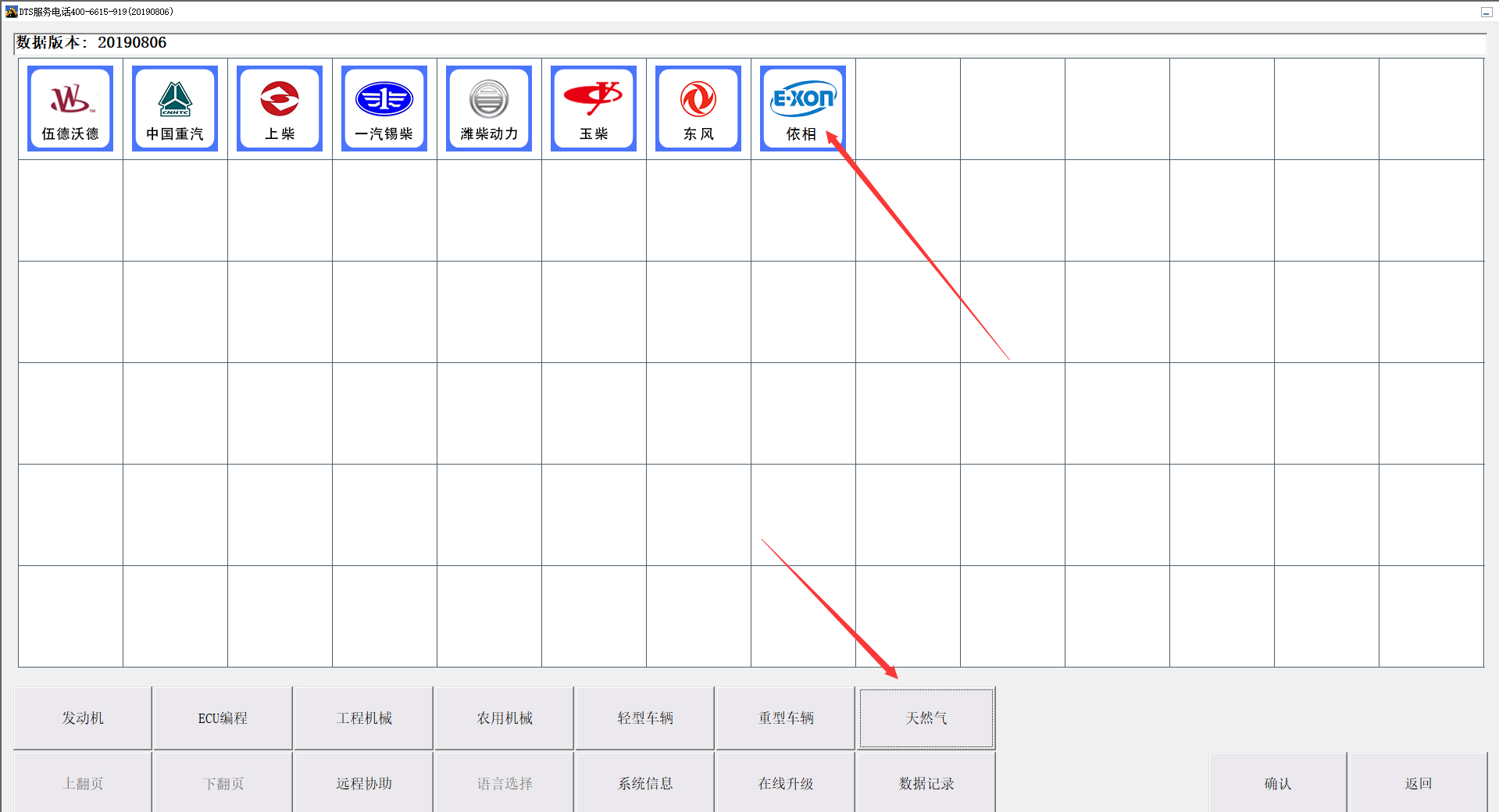Choose the 上柴 brand icon

click(280, 109)
